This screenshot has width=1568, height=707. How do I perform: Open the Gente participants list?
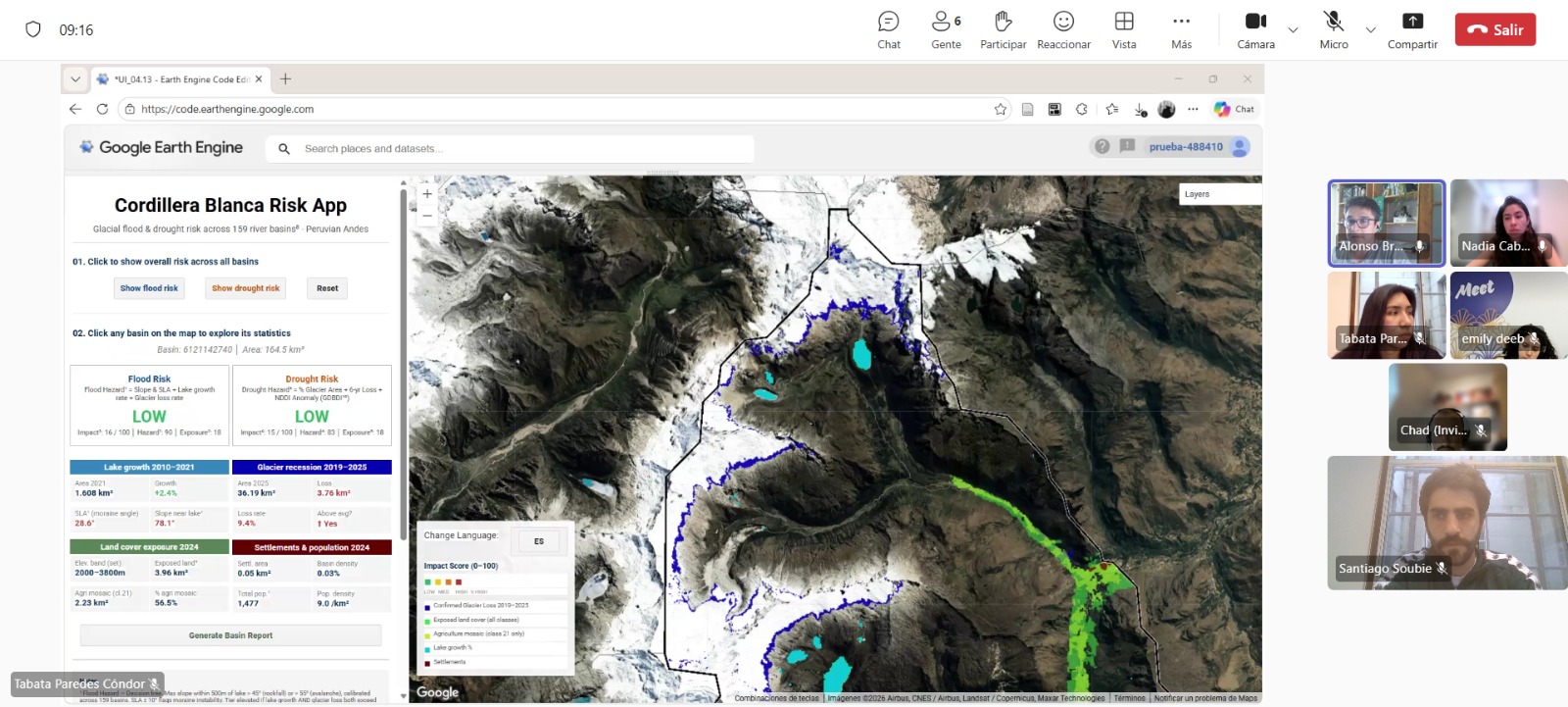[946, 29]
